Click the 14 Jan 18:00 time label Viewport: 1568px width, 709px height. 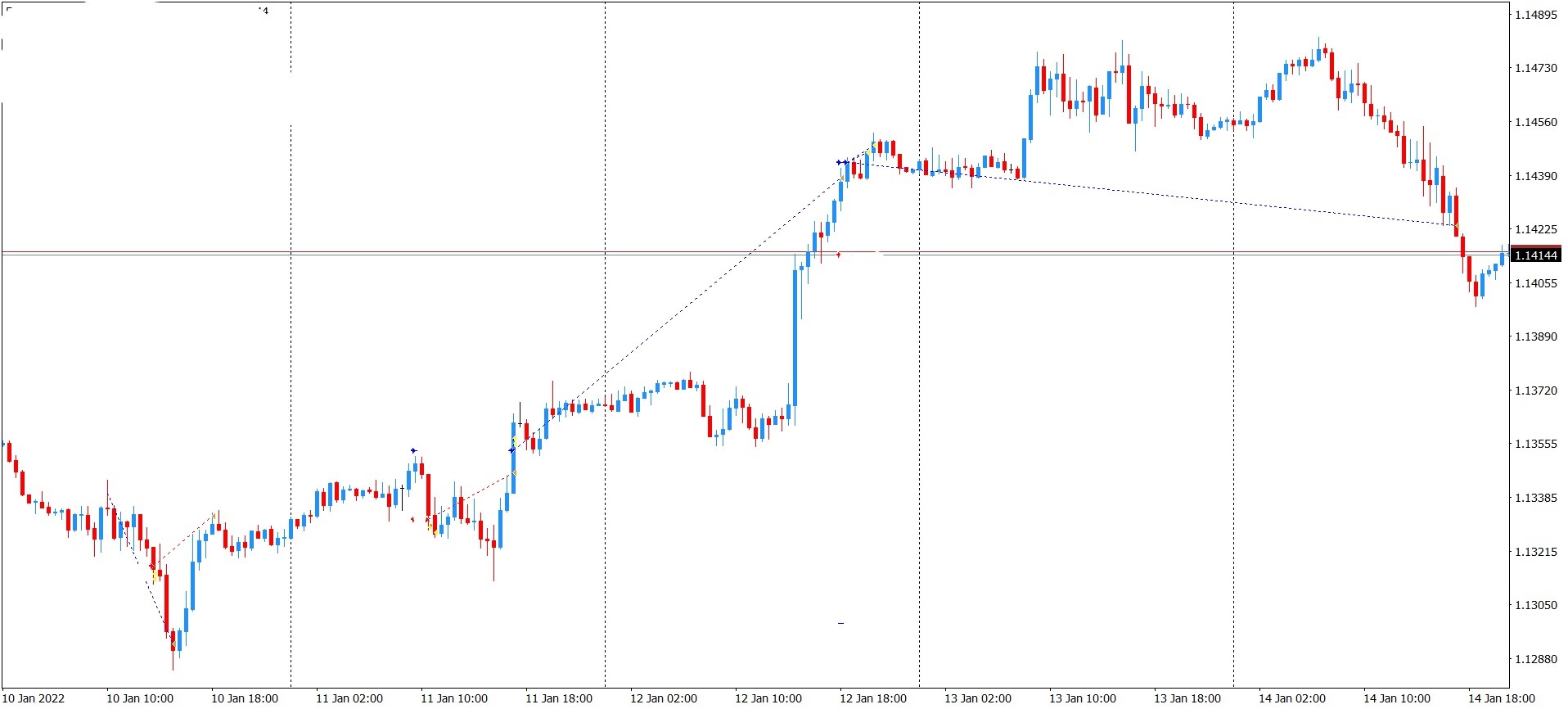(x=1502, y=698)
